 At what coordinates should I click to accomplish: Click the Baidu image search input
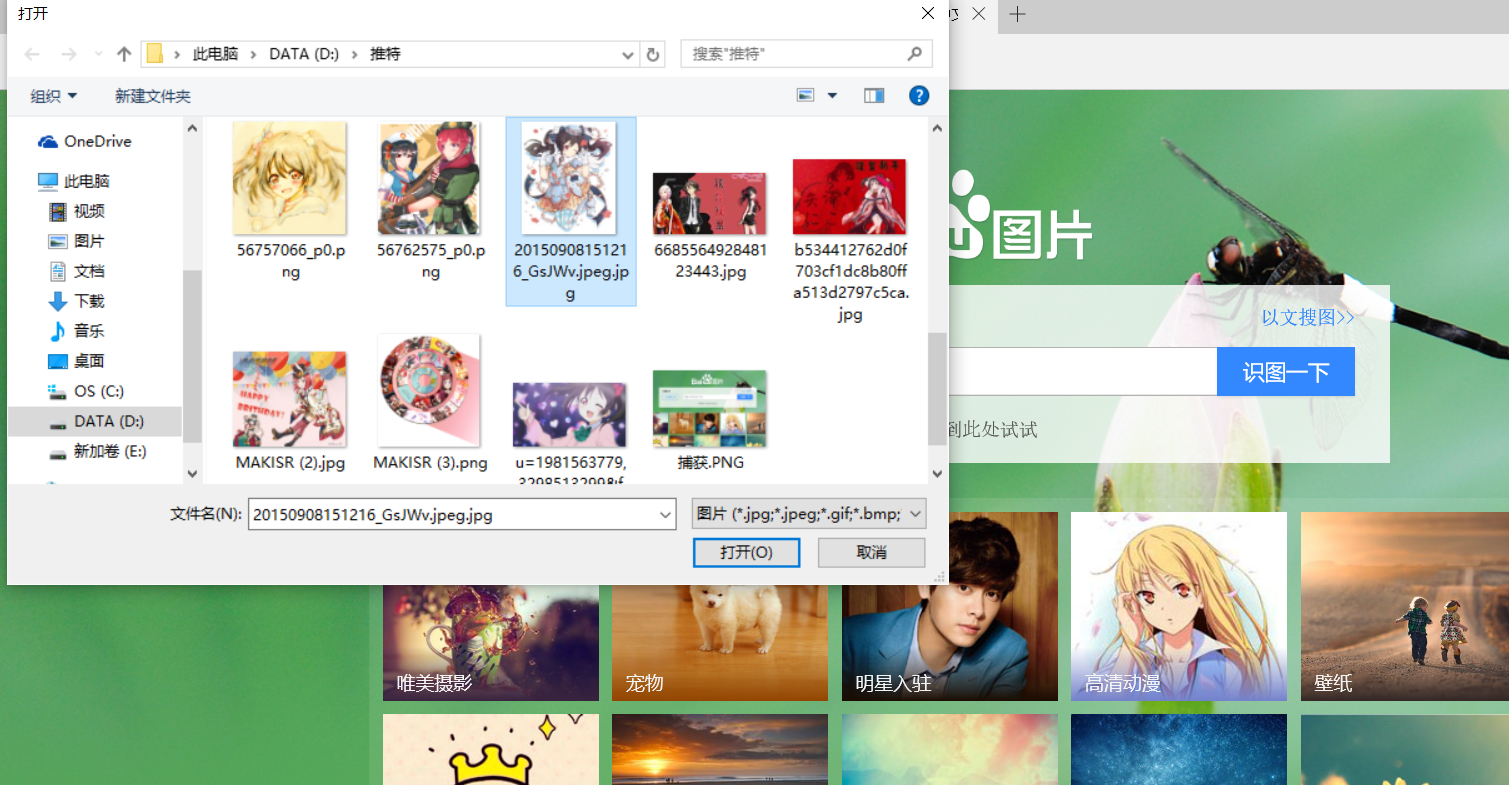(x=1082, y=372)
